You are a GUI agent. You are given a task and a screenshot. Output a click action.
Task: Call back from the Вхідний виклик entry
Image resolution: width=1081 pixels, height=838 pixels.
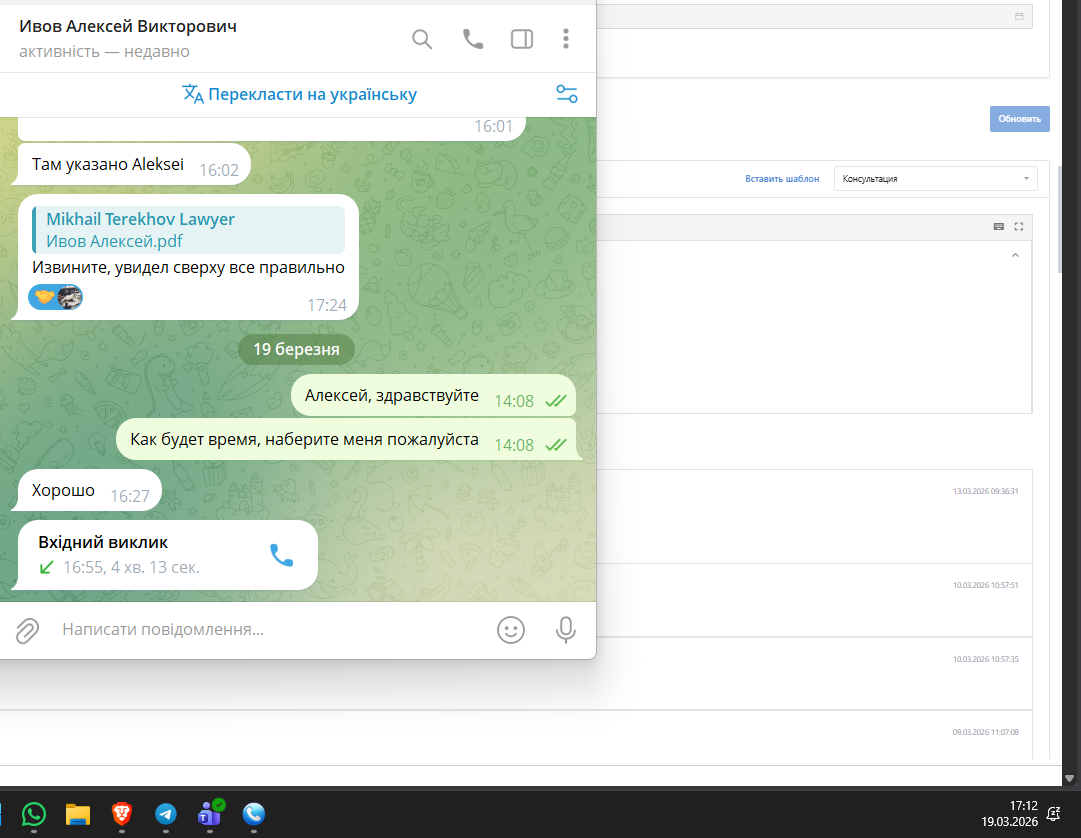281,555
